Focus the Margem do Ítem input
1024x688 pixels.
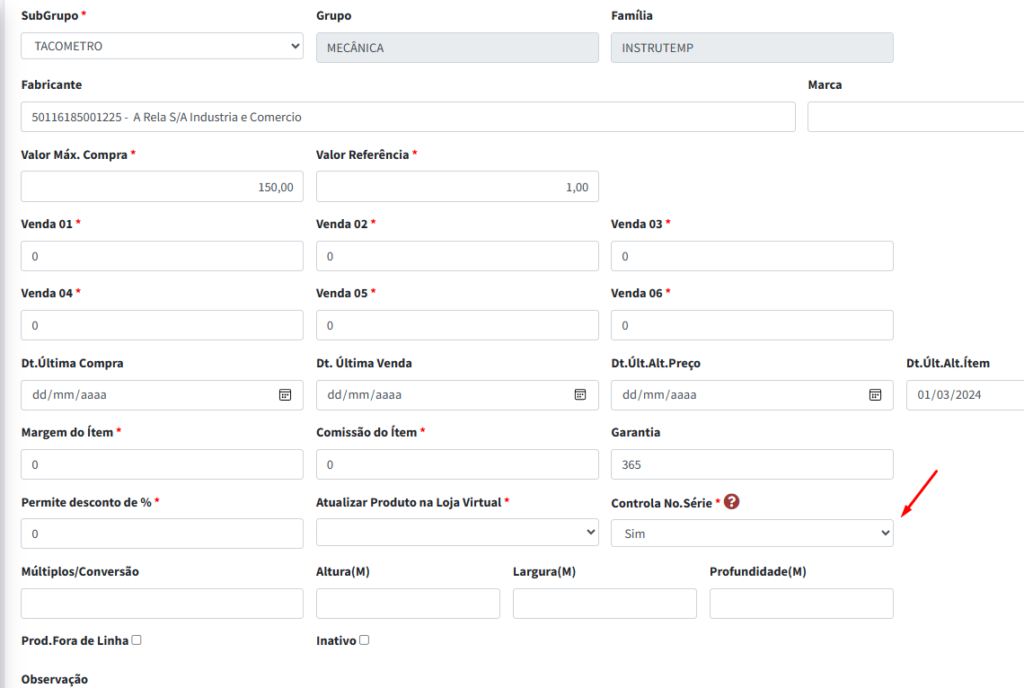162,464
